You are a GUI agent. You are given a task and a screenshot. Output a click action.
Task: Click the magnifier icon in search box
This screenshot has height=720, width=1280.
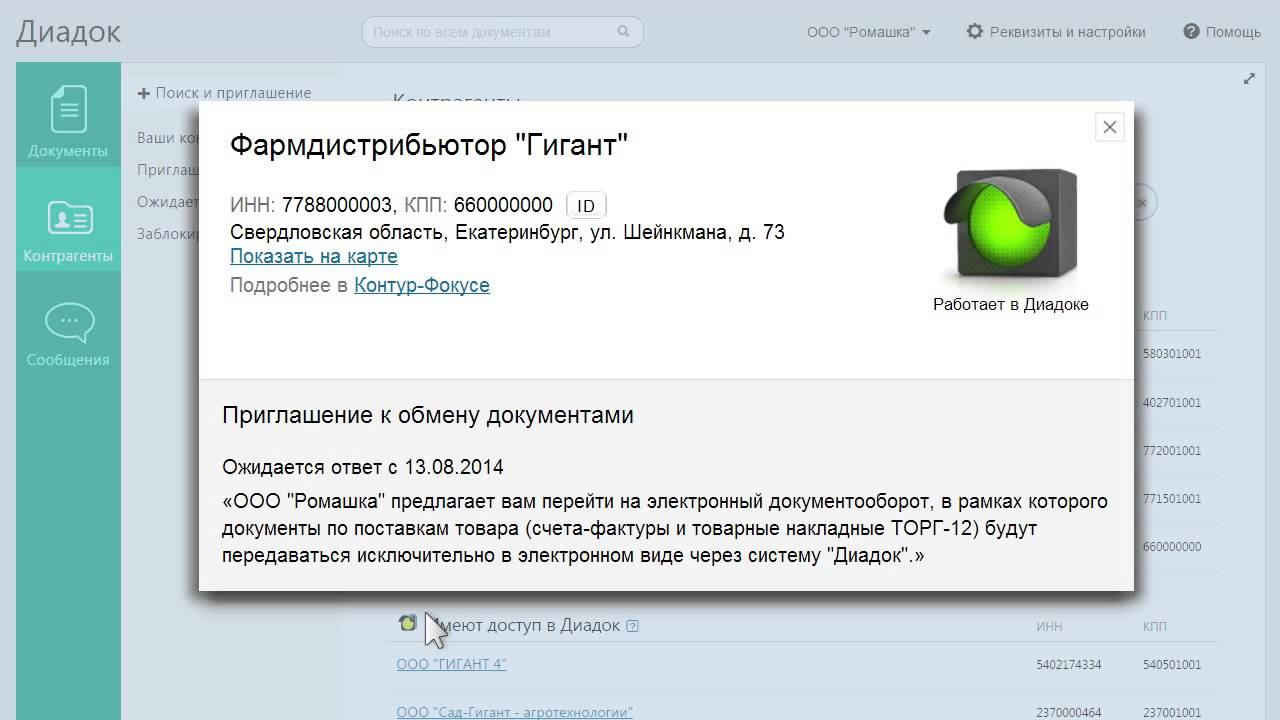point(624,32)
